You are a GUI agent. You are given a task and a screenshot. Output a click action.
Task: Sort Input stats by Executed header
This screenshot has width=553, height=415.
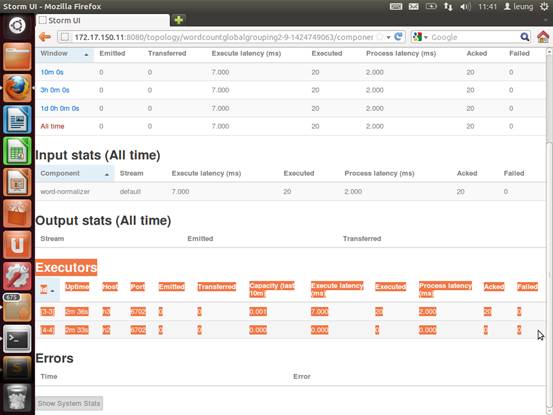tap(299, 173)
